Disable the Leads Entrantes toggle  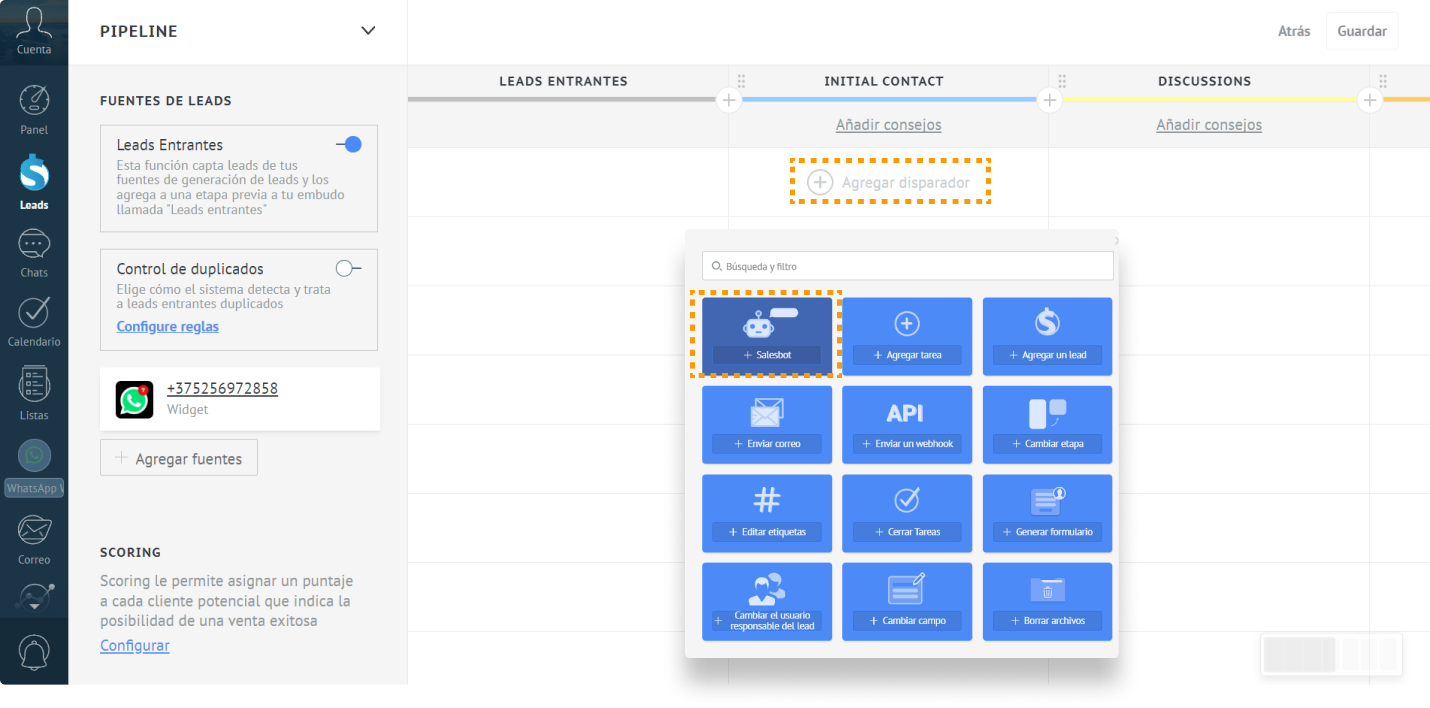pyautogui.click(x=348, y=145)
